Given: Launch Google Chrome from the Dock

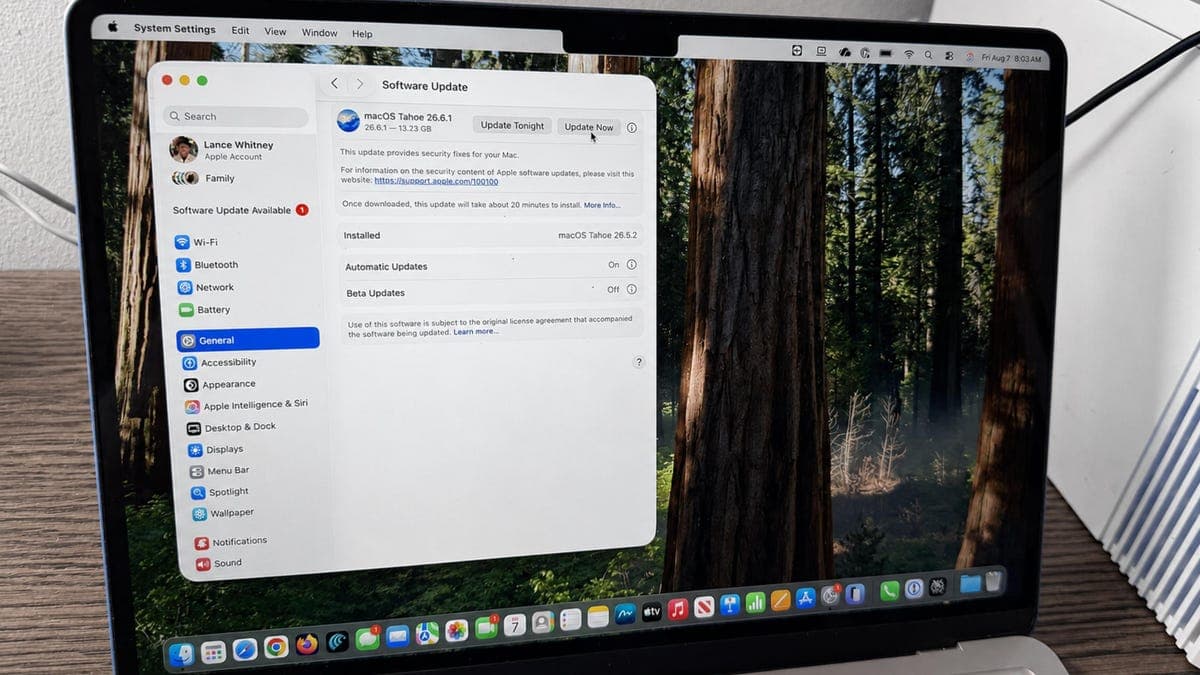Looking at the screenshot, I should [x=276, y=647].
